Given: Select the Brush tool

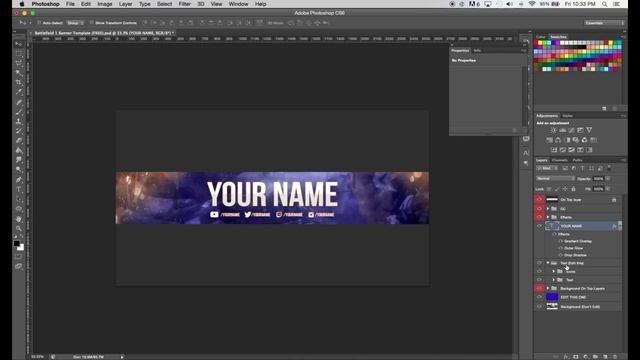Looking at the screenshot, I should (x=19, y=112).
